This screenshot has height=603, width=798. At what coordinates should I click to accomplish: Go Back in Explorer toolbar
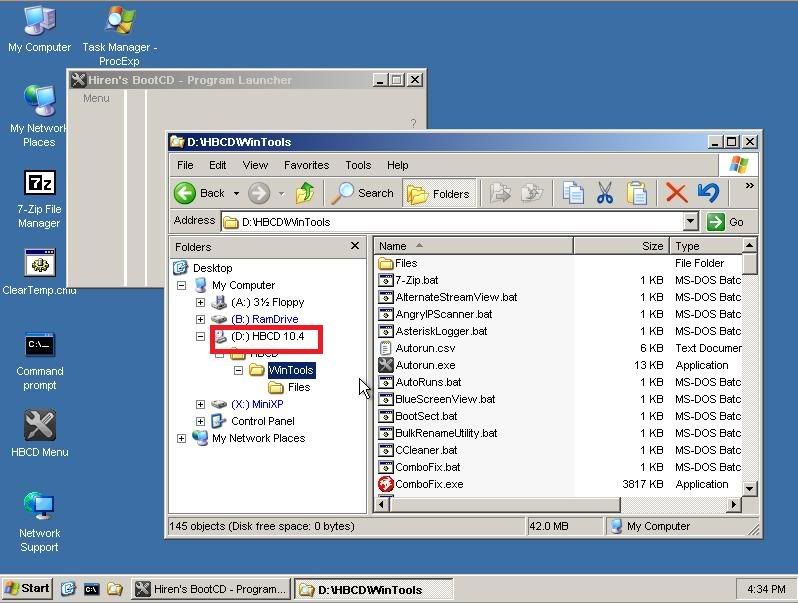pyautogui.click(x=199, y=193)
